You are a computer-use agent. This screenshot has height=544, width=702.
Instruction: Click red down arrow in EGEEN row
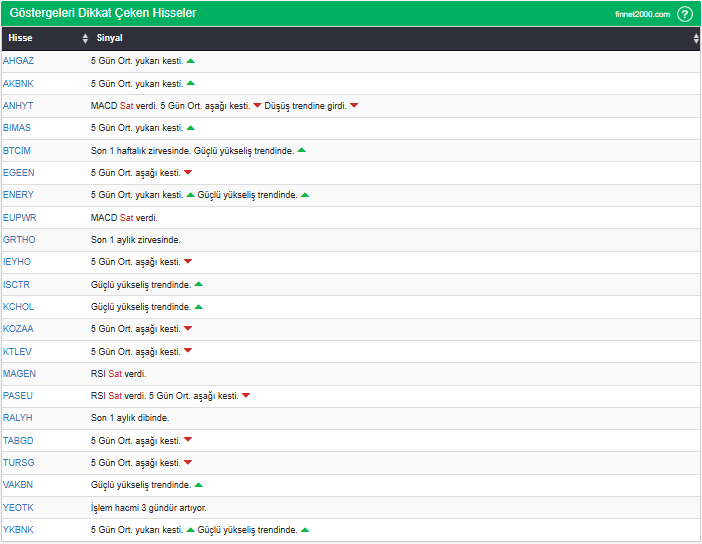tap(188, 173)
